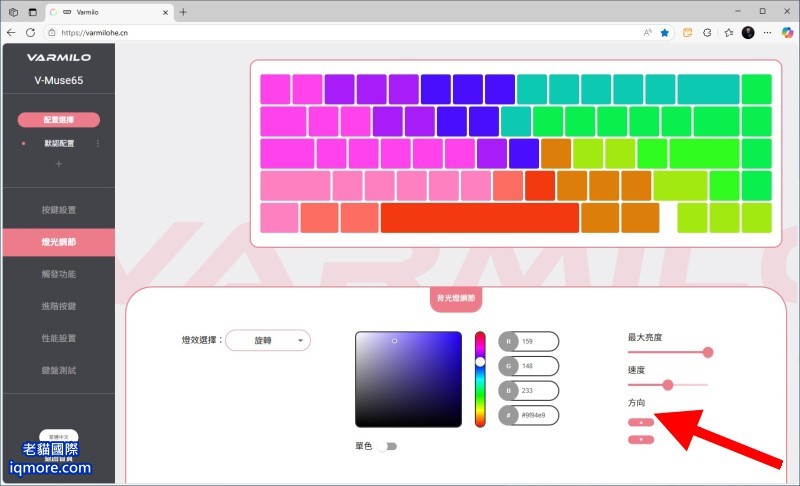Click the G value field showing 148
Screen dimensions: 800x486
tap(529, 366)
